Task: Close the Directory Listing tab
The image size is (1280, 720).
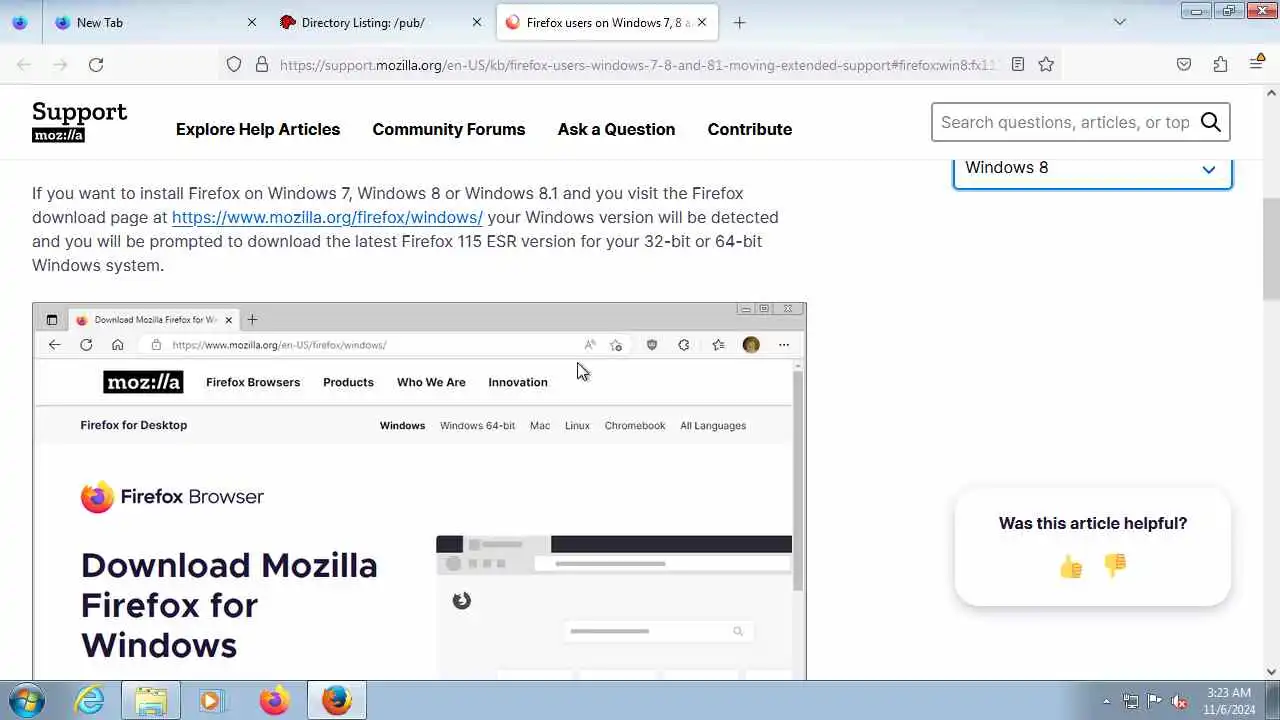Action: point(477,22)
